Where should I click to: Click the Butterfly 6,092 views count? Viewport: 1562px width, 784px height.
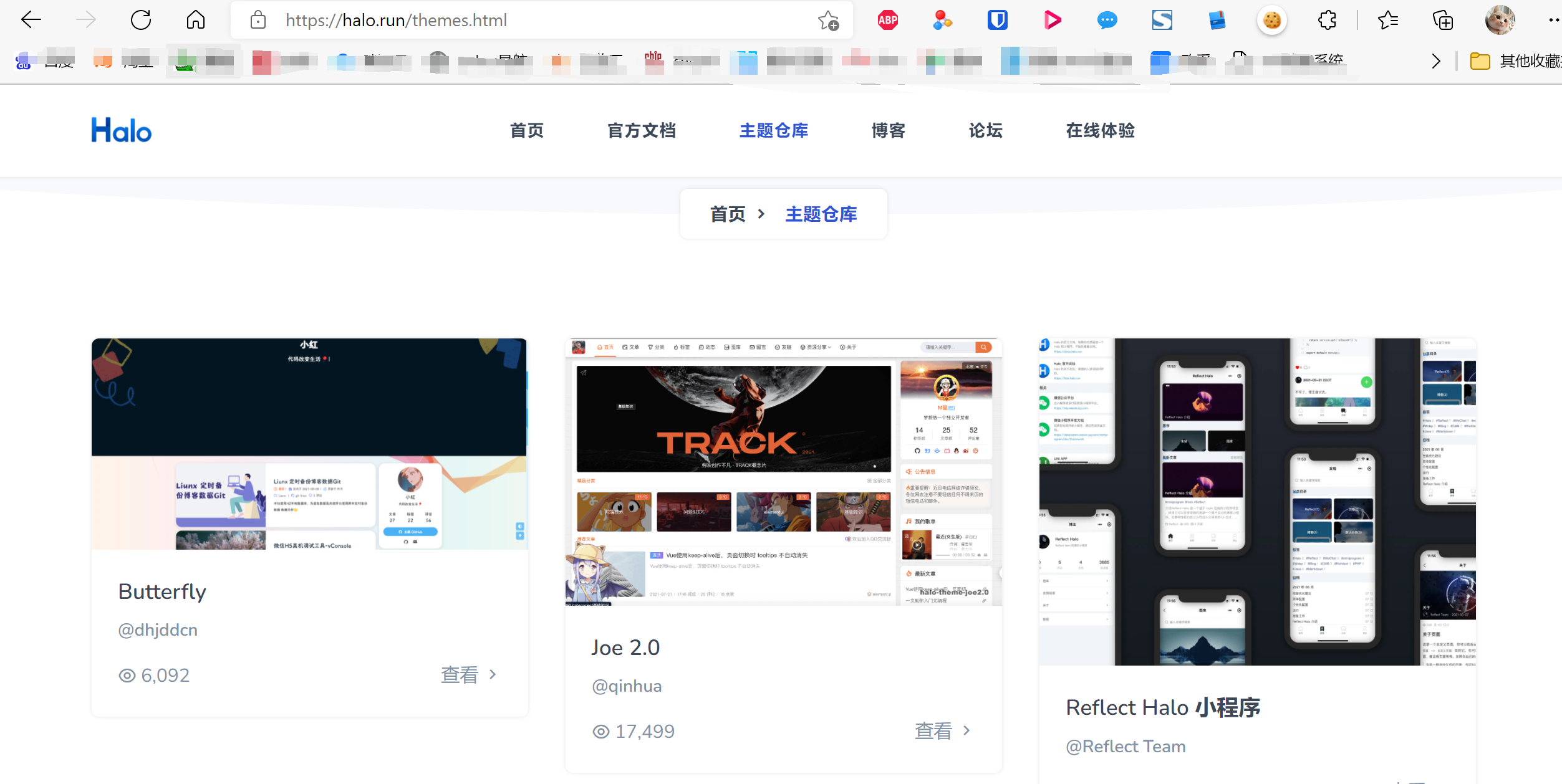tap(154, 676)
